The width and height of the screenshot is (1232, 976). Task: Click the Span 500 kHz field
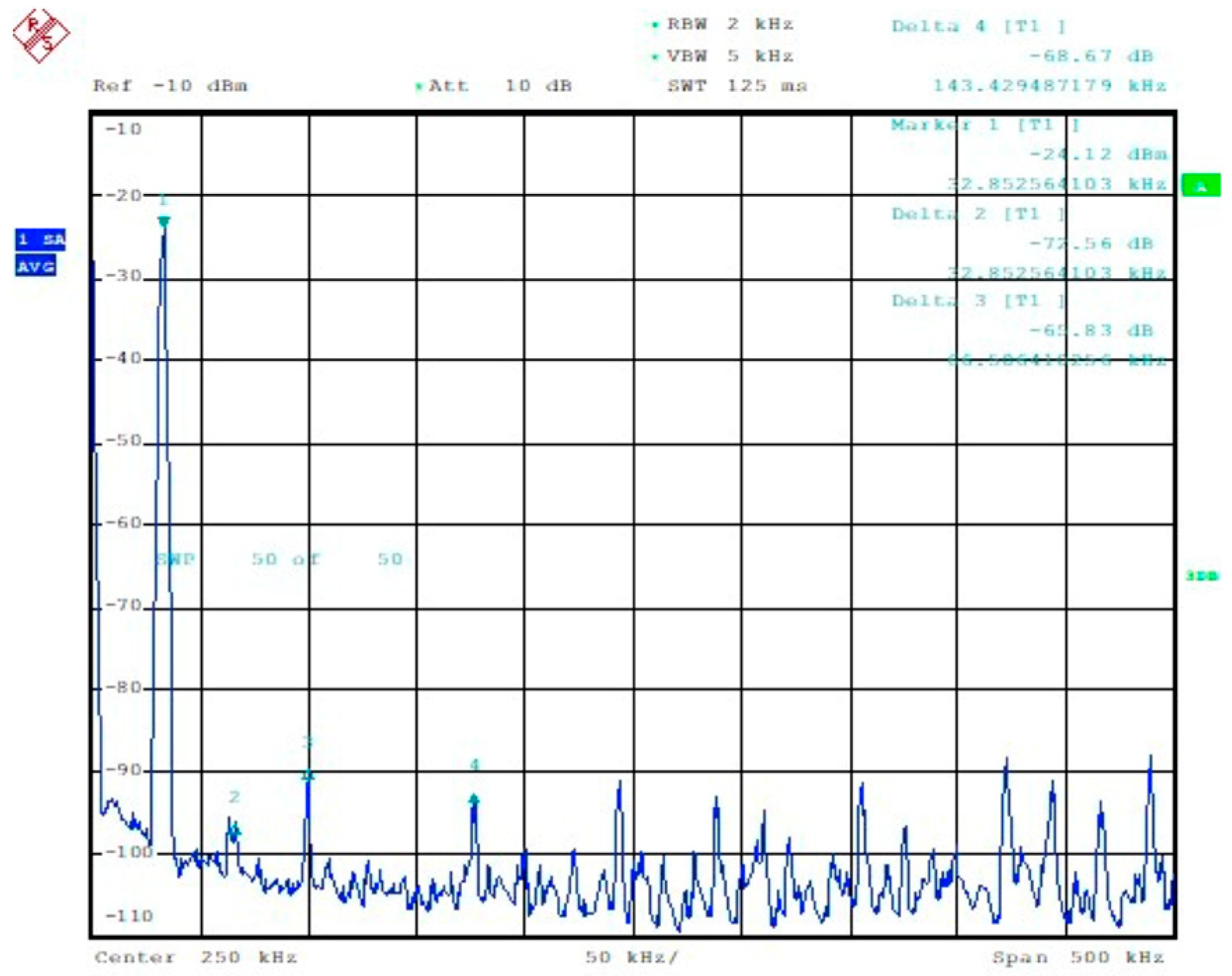coord(1080,956)
